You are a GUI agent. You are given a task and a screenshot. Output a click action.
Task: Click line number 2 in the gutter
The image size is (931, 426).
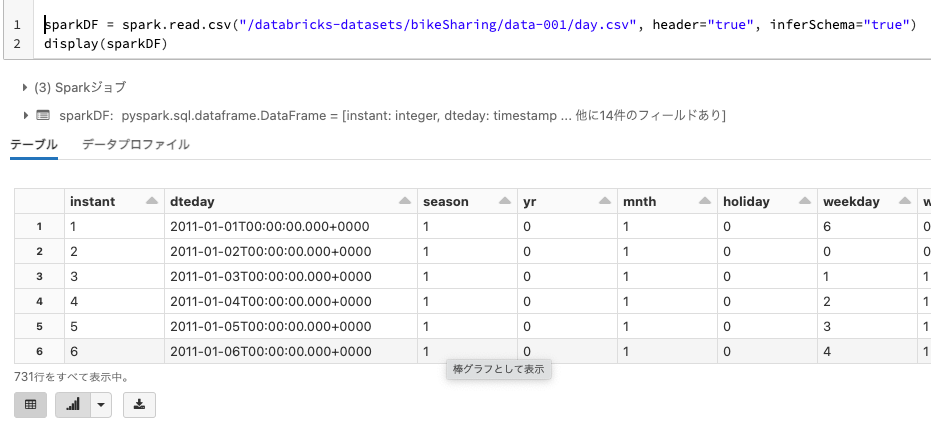coord(17,44)
